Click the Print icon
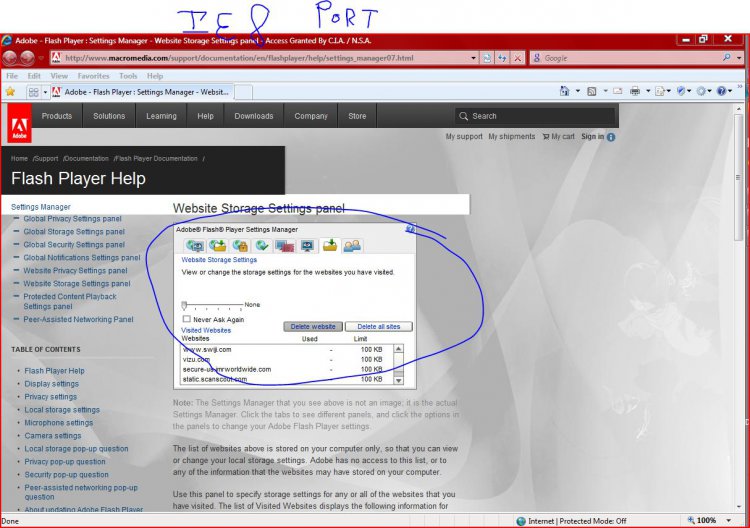750x528 pixels. click(x=635, y=91)
